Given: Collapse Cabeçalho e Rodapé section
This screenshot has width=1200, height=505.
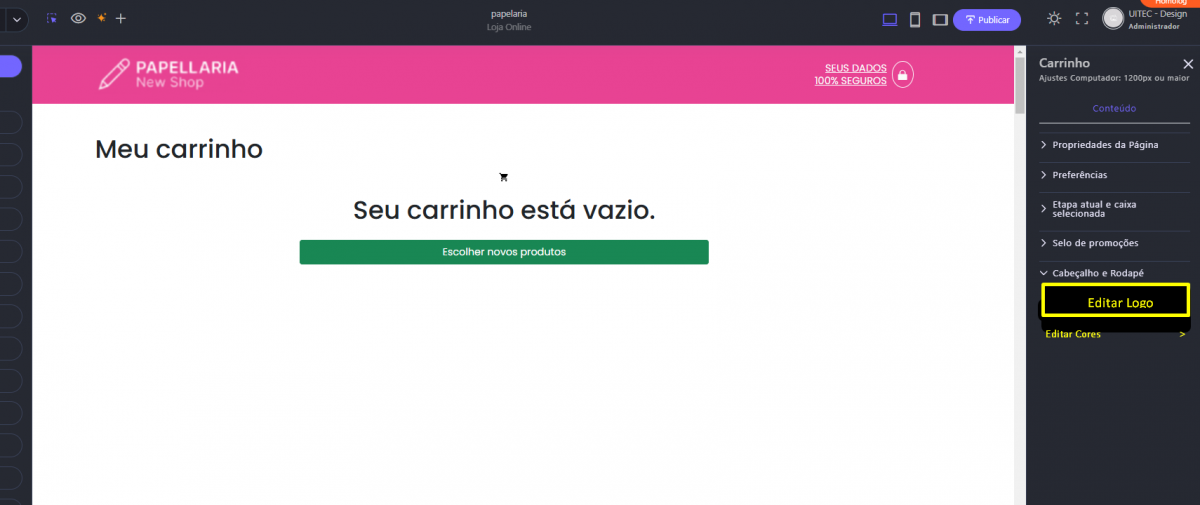Looking at the screenshot, I should [x=1097, y=273].
